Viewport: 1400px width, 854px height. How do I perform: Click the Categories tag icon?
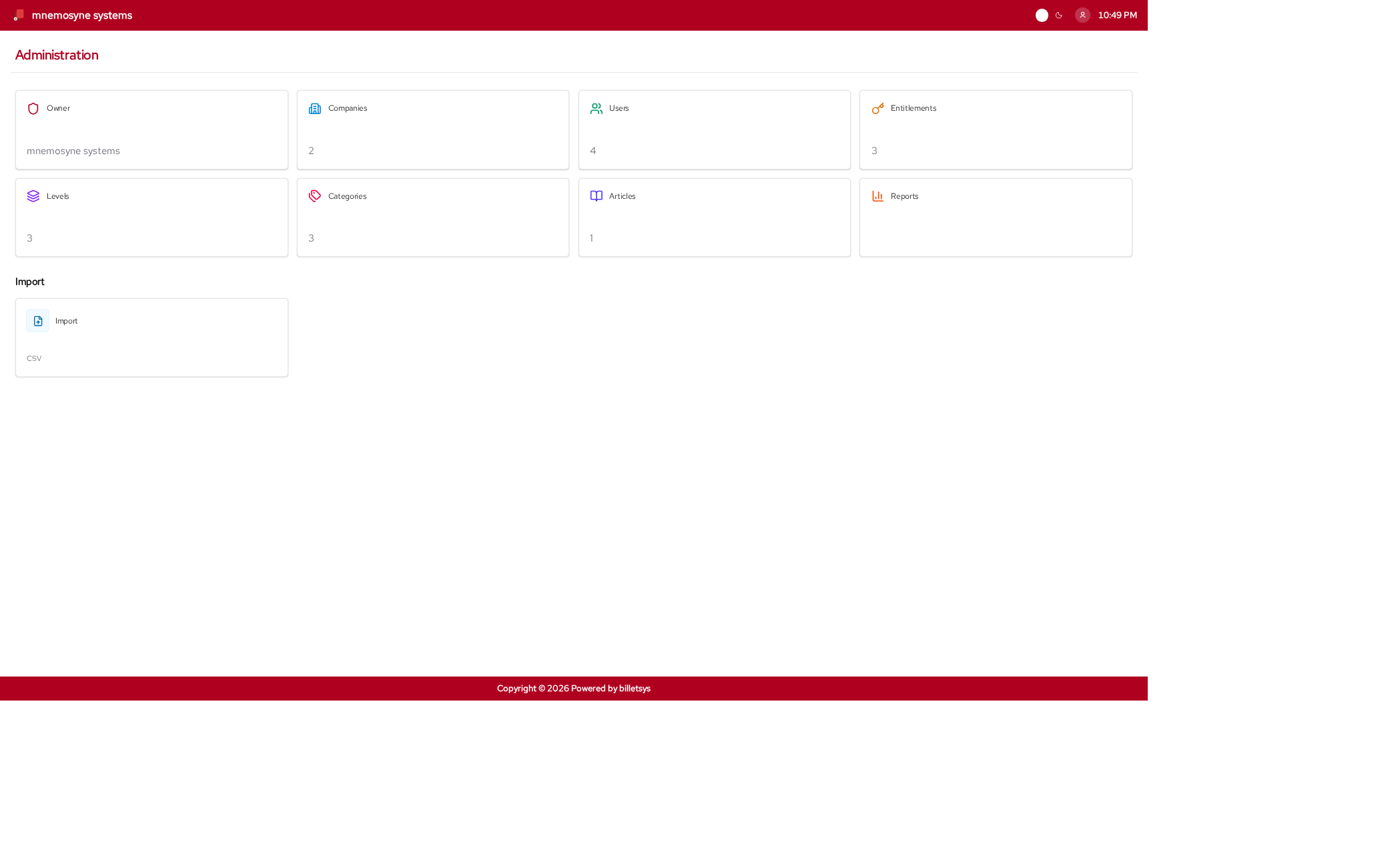(315, 196)
